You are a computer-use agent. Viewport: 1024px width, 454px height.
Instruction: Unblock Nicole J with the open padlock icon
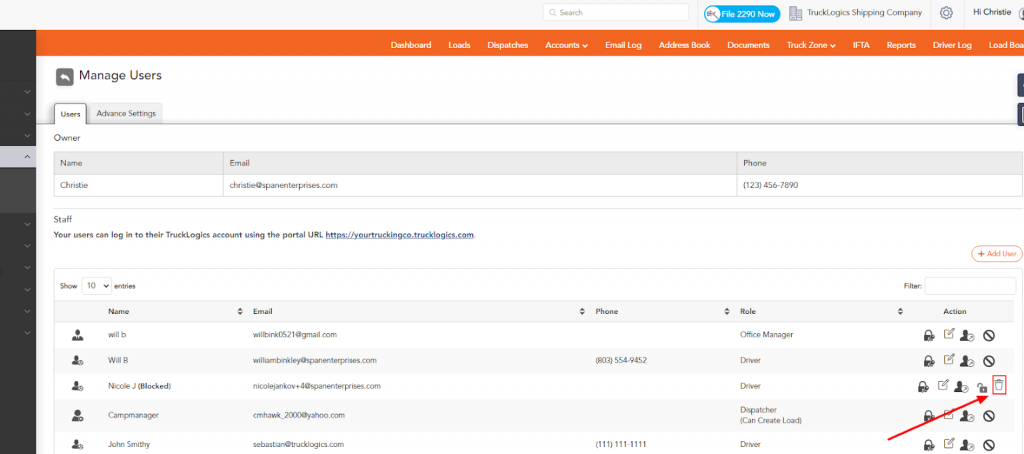coord(981,387)
